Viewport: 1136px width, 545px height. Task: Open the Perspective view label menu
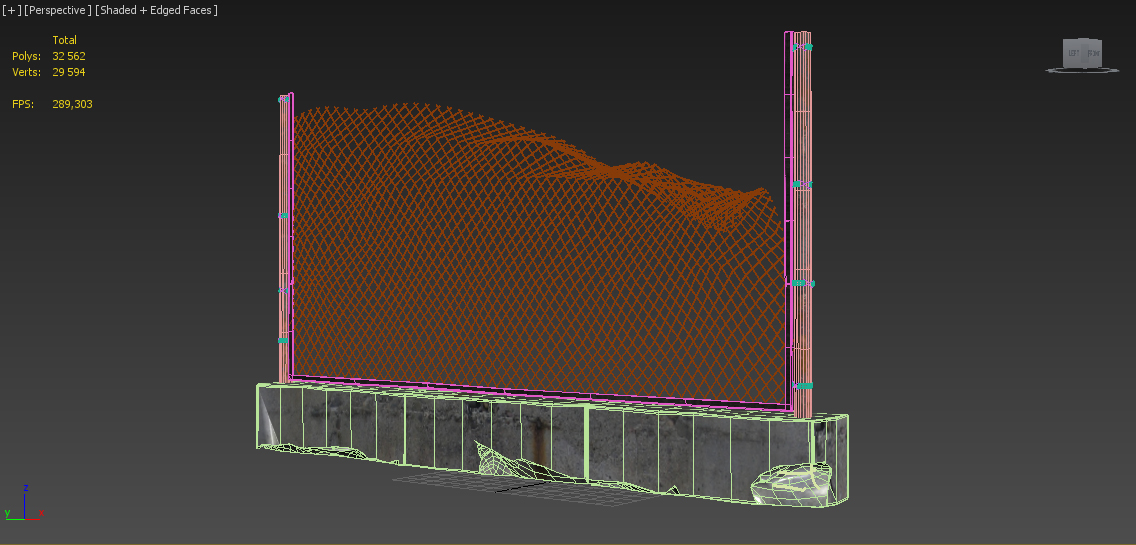click(58, 10)
